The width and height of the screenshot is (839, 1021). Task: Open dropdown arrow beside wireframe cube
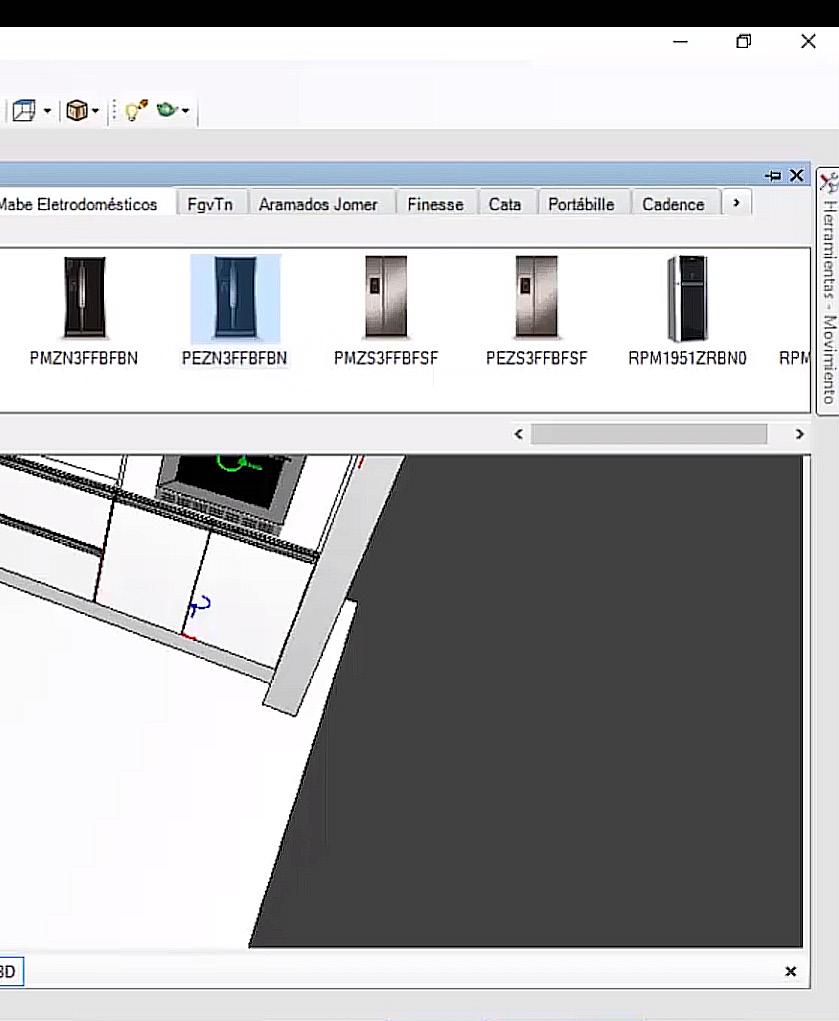tap(47, 111)
